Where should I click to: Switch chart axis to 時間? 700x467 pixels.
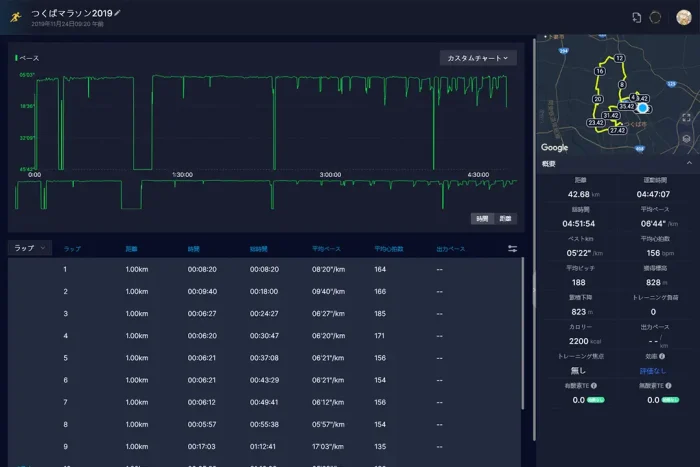tap(481, 218)
